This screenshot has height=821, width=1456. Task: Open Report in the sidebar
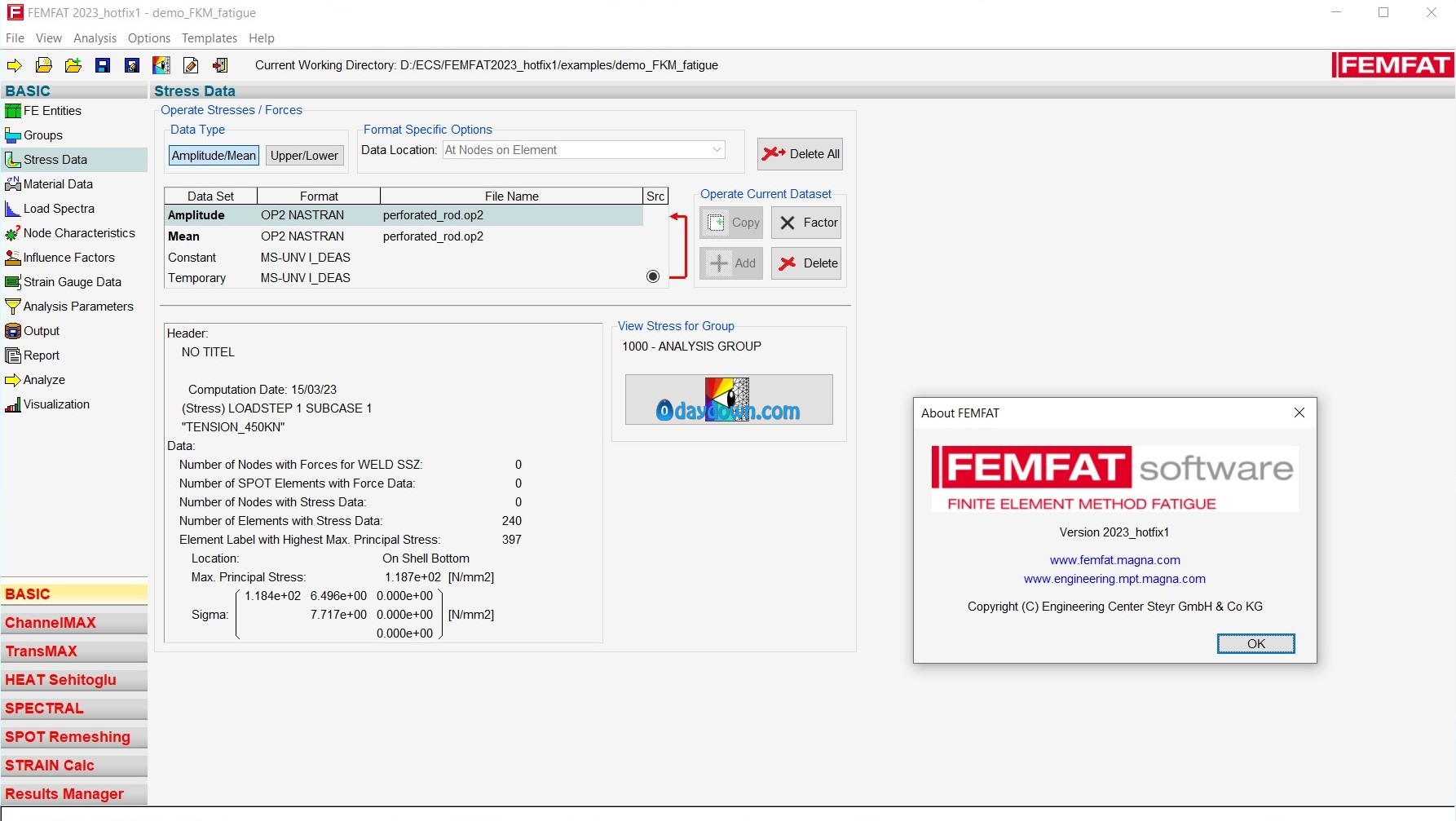tap(74, 355)
